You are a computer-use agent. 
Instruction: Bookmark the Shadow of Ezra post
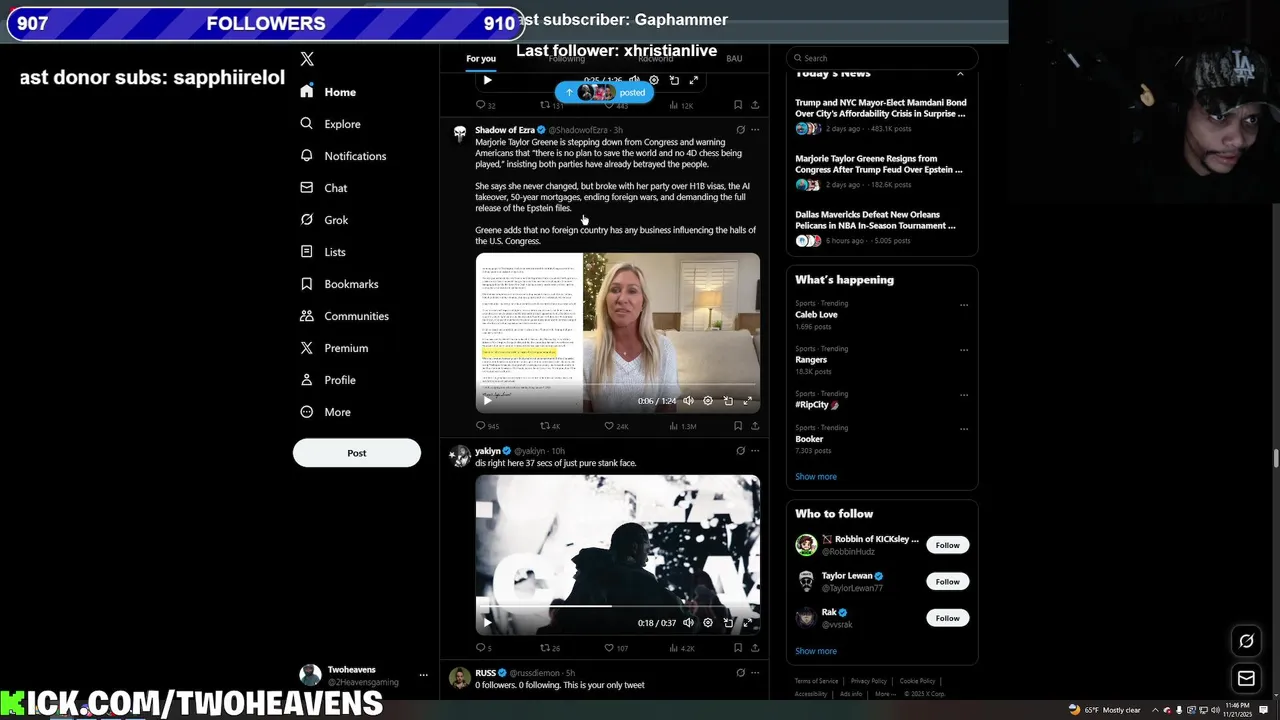pos(738,426)
